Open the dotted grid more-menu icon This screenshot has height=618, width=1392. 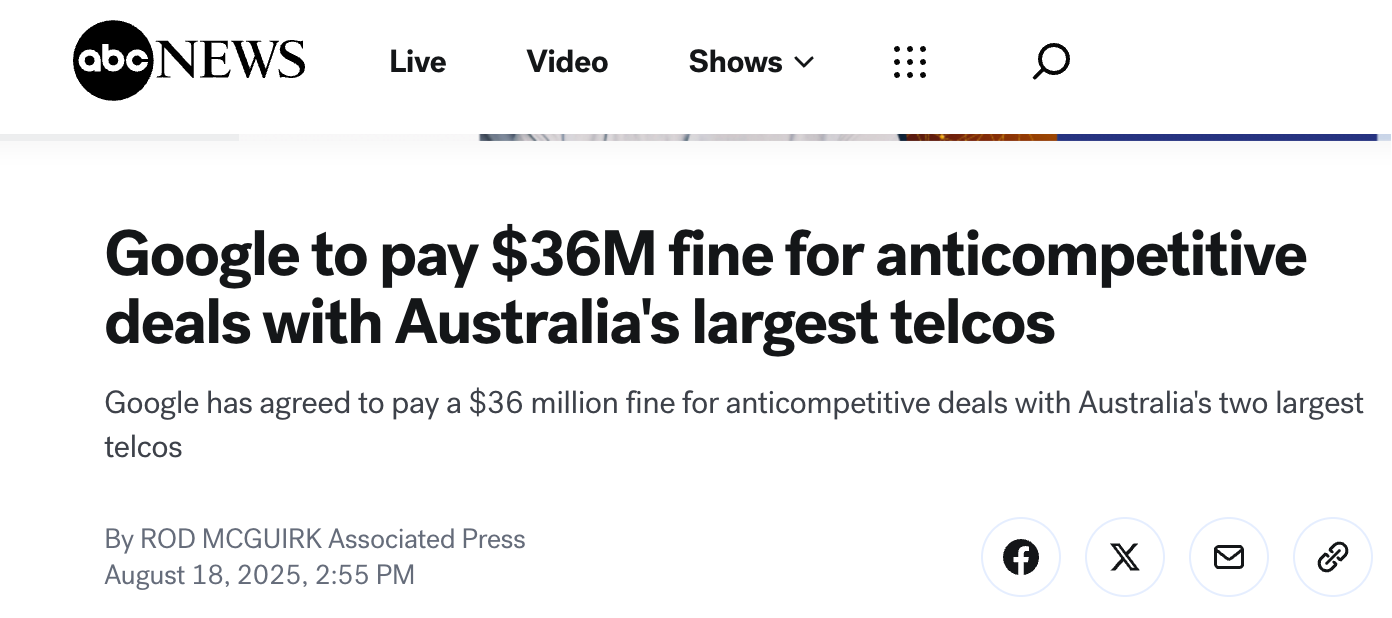[910, 62]
